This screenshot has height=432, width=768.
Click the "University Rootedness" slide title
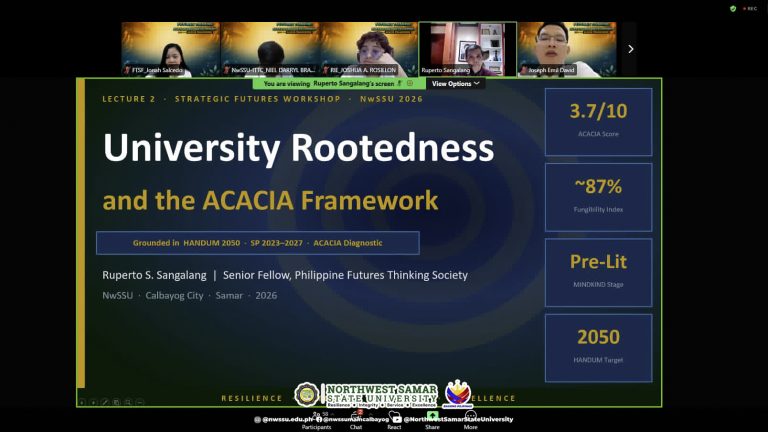point(298,148)
